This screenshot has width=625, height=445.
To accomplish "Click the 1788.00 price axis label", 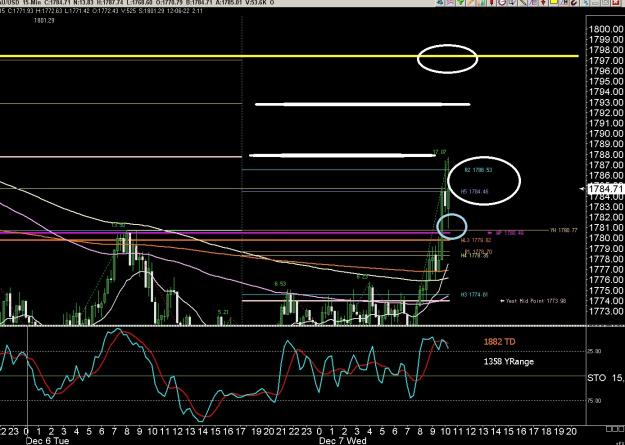I will [606, 155].
